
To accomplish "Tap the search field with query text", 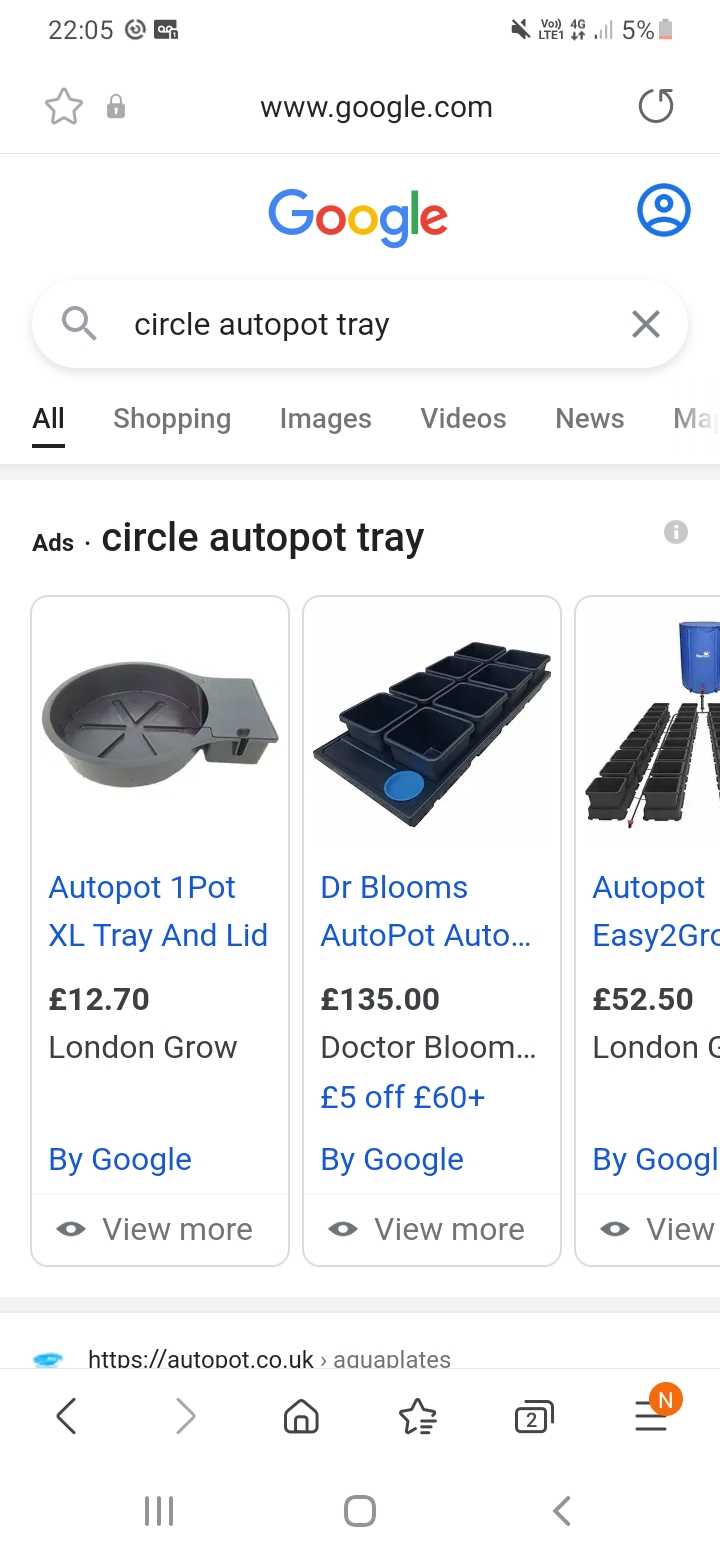I will coord(360,324).
